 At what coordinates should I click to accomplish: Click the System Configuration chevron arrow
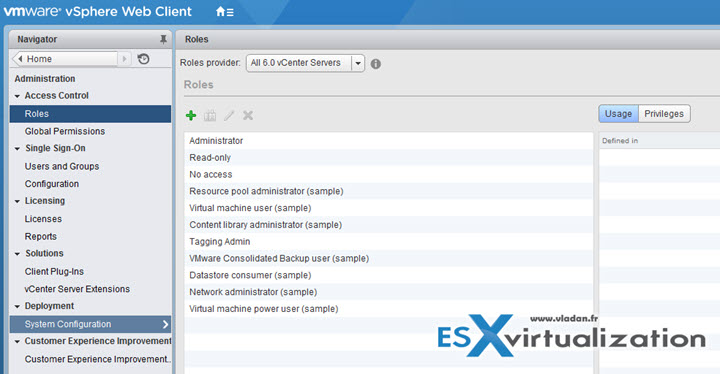point(165,324)
